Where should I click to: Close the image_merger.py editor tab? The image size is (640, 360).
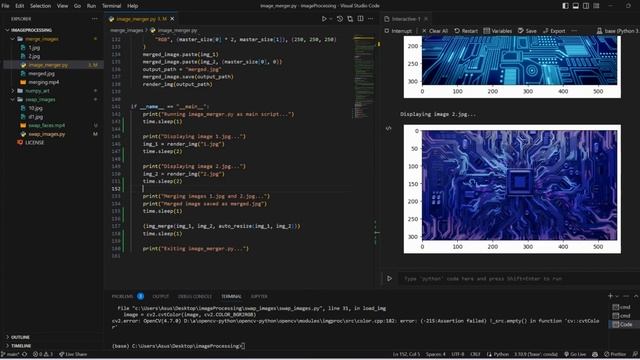coord(172,19)
